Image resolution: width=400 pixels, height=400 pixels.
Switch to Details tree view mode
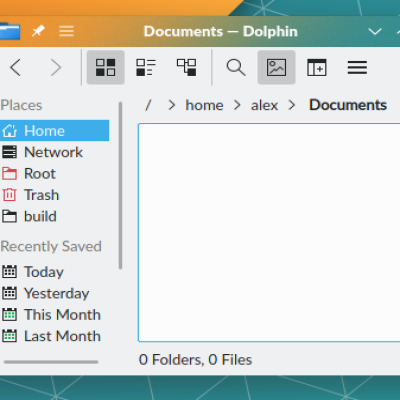click(187, 67)
